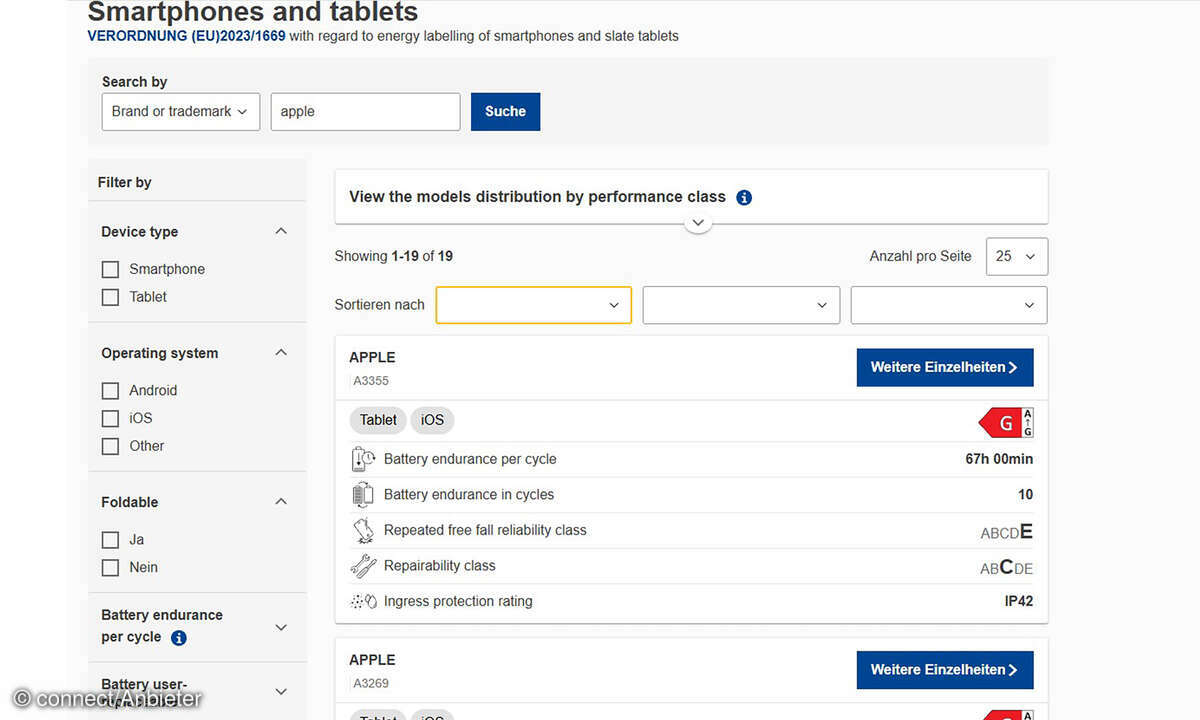Click the battery endurance per cycle clock icon
The image size is (1200, 720).
(363, 459)
